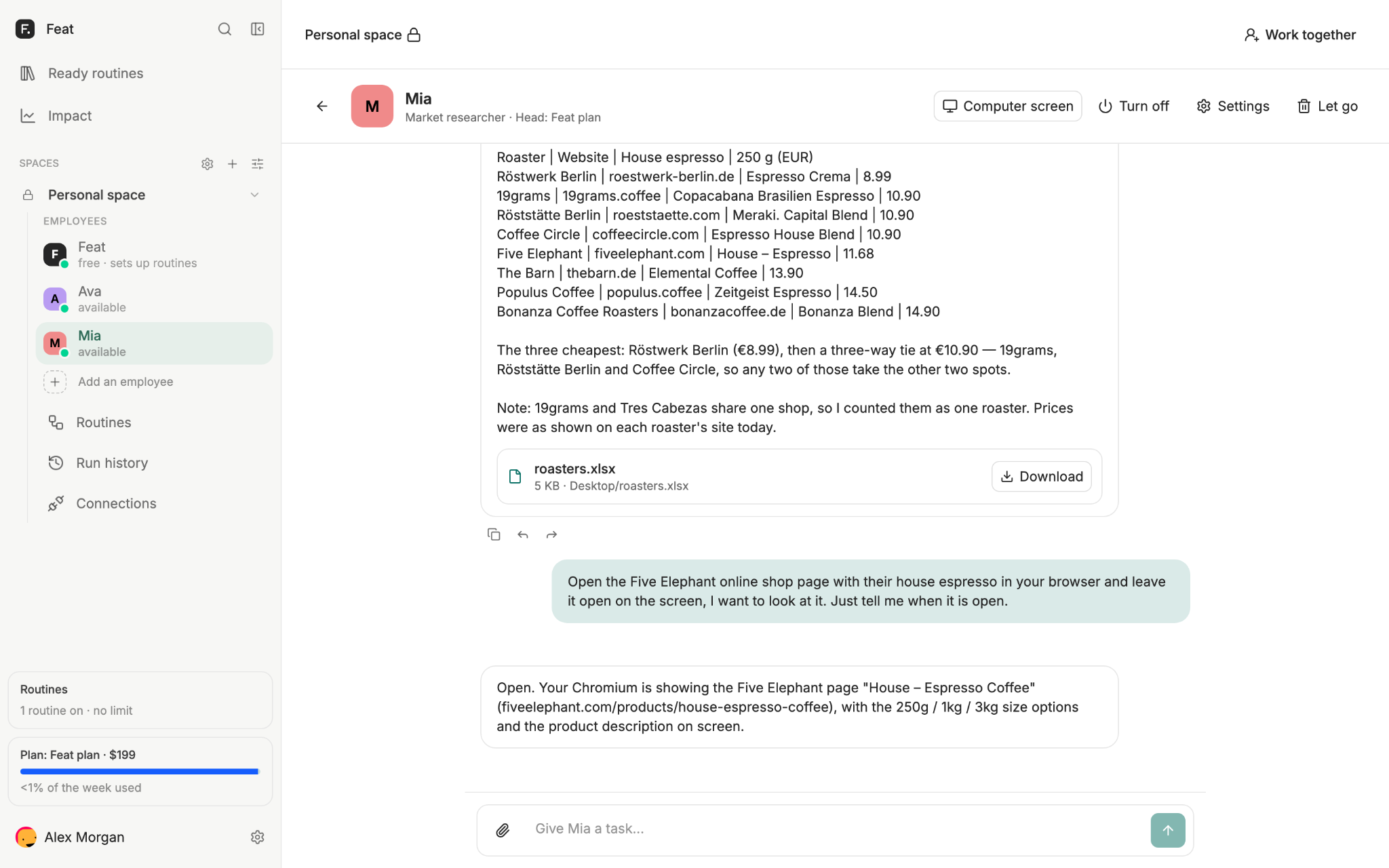Click Let go to remove Mia
The image size is (1389, 868).
[1327, 106]
